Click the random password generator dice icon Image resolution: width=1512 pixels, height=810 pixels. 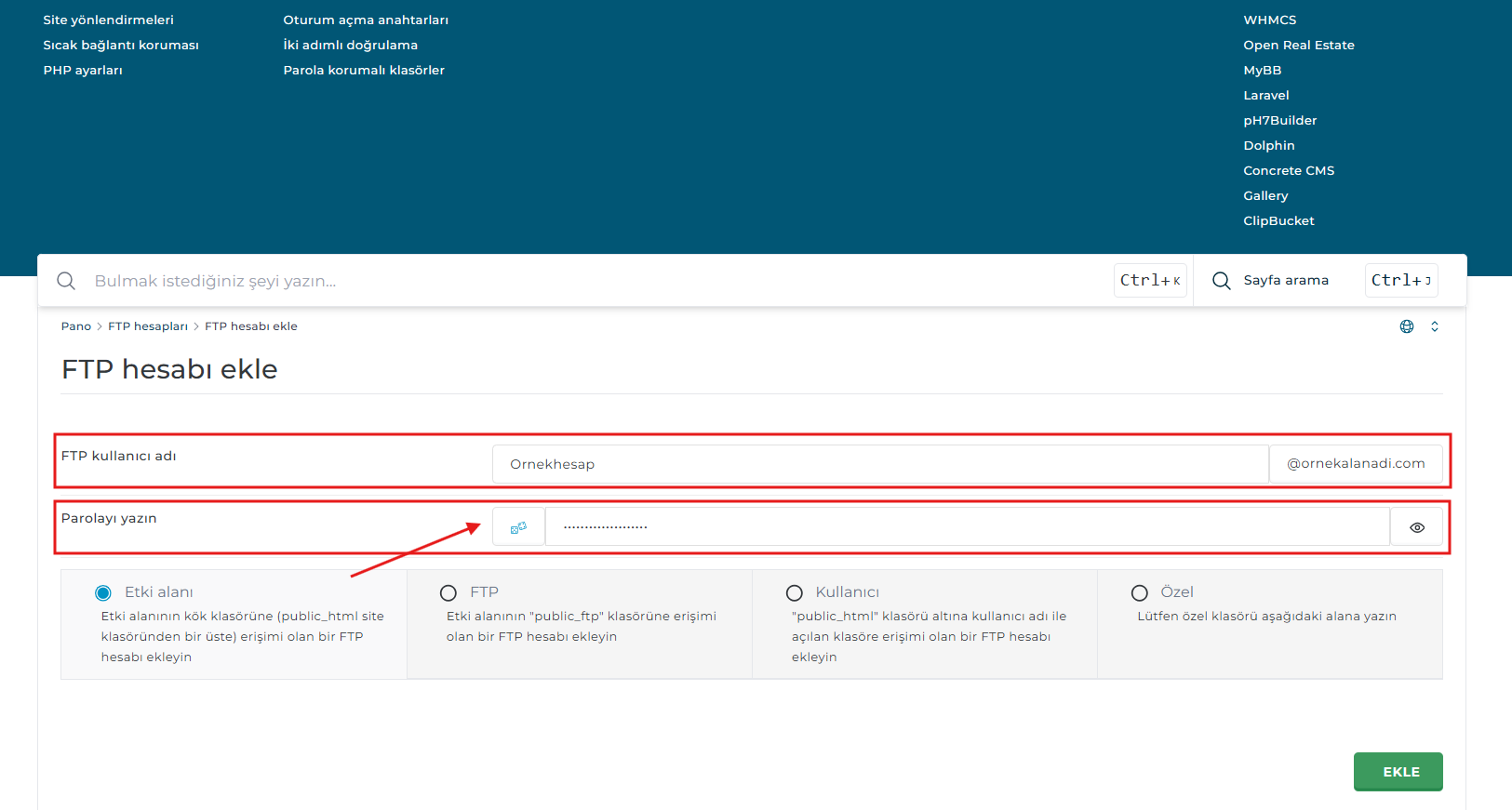518,527
